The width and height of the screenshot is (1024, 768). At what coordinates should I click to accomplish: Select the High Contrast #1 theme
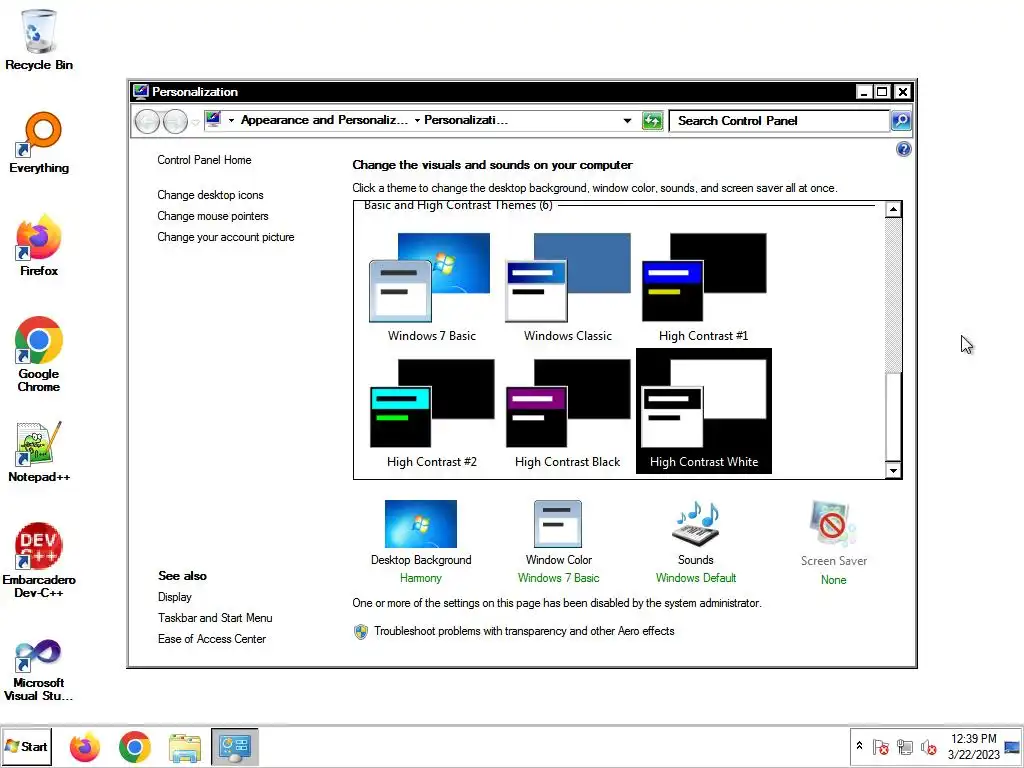click(703, 287)
